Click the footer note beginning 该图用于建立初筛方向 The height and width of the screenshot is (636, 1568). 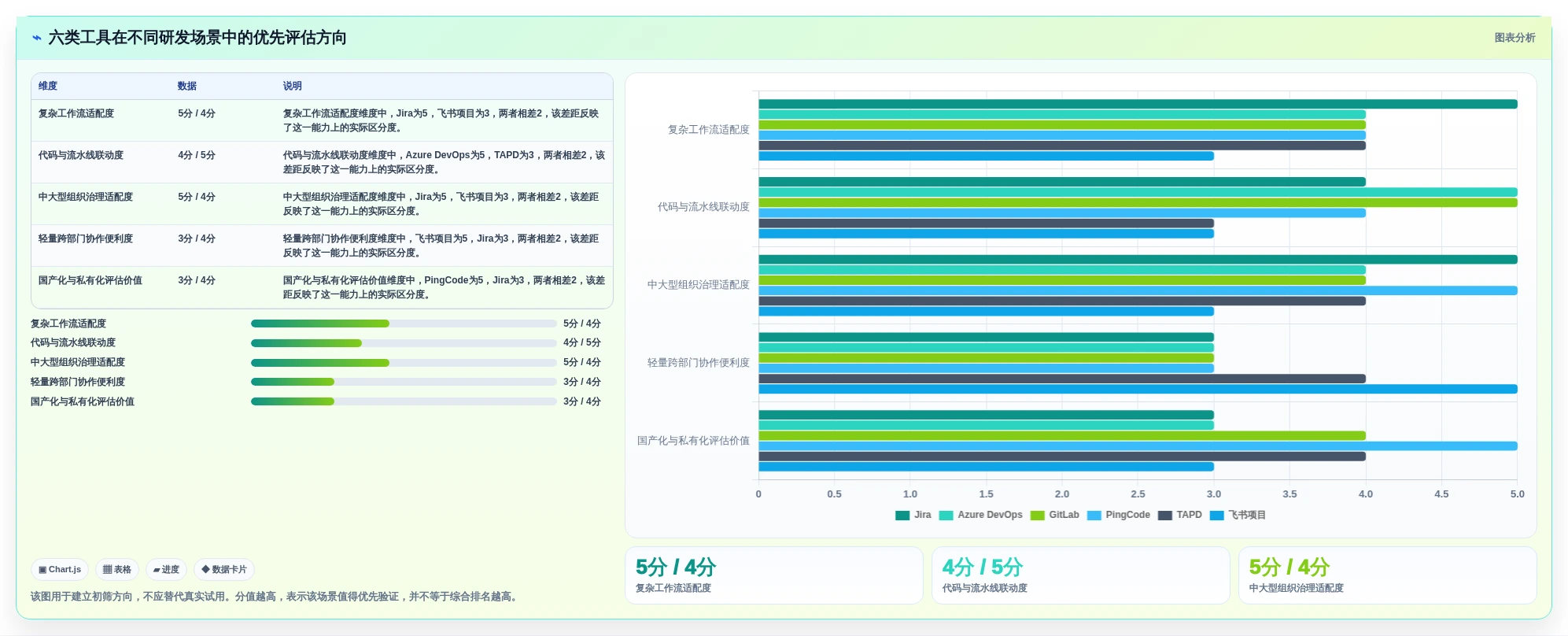point(275,597)
